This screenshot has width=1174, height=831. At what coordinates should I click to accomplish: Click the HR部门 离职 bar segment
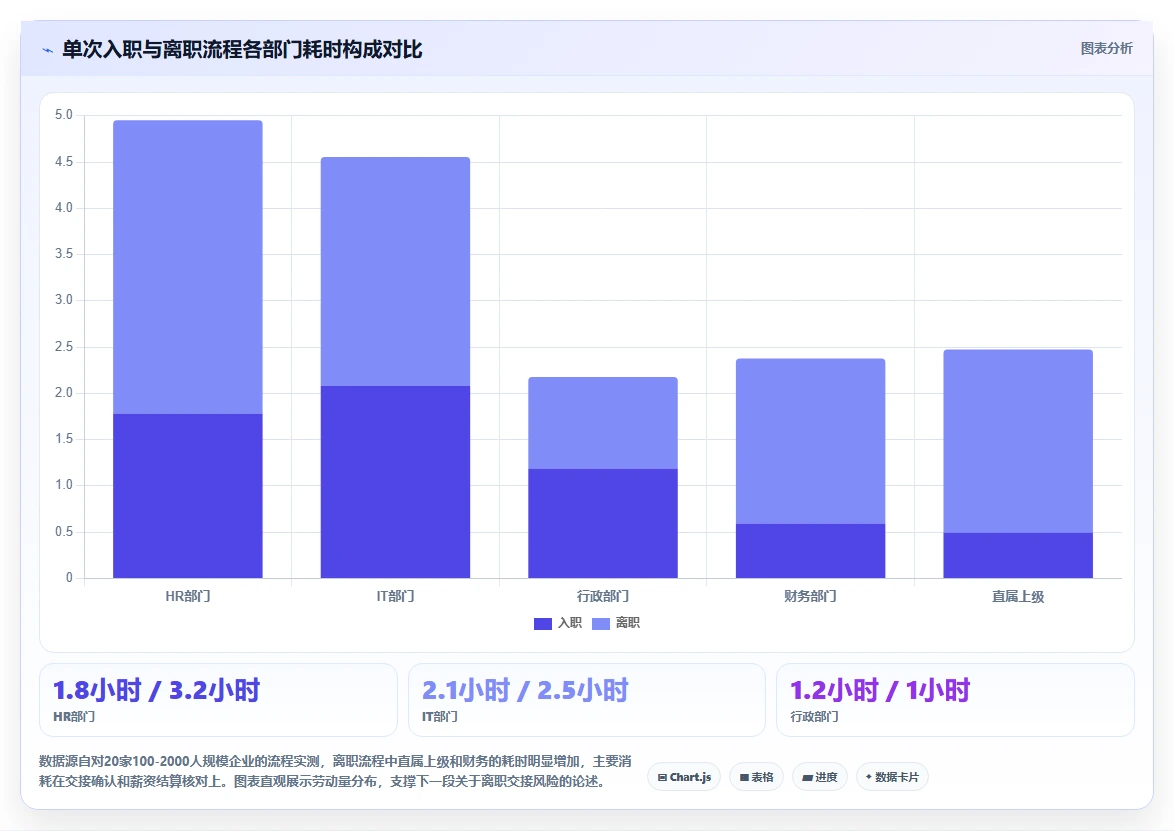click(188, 267)
